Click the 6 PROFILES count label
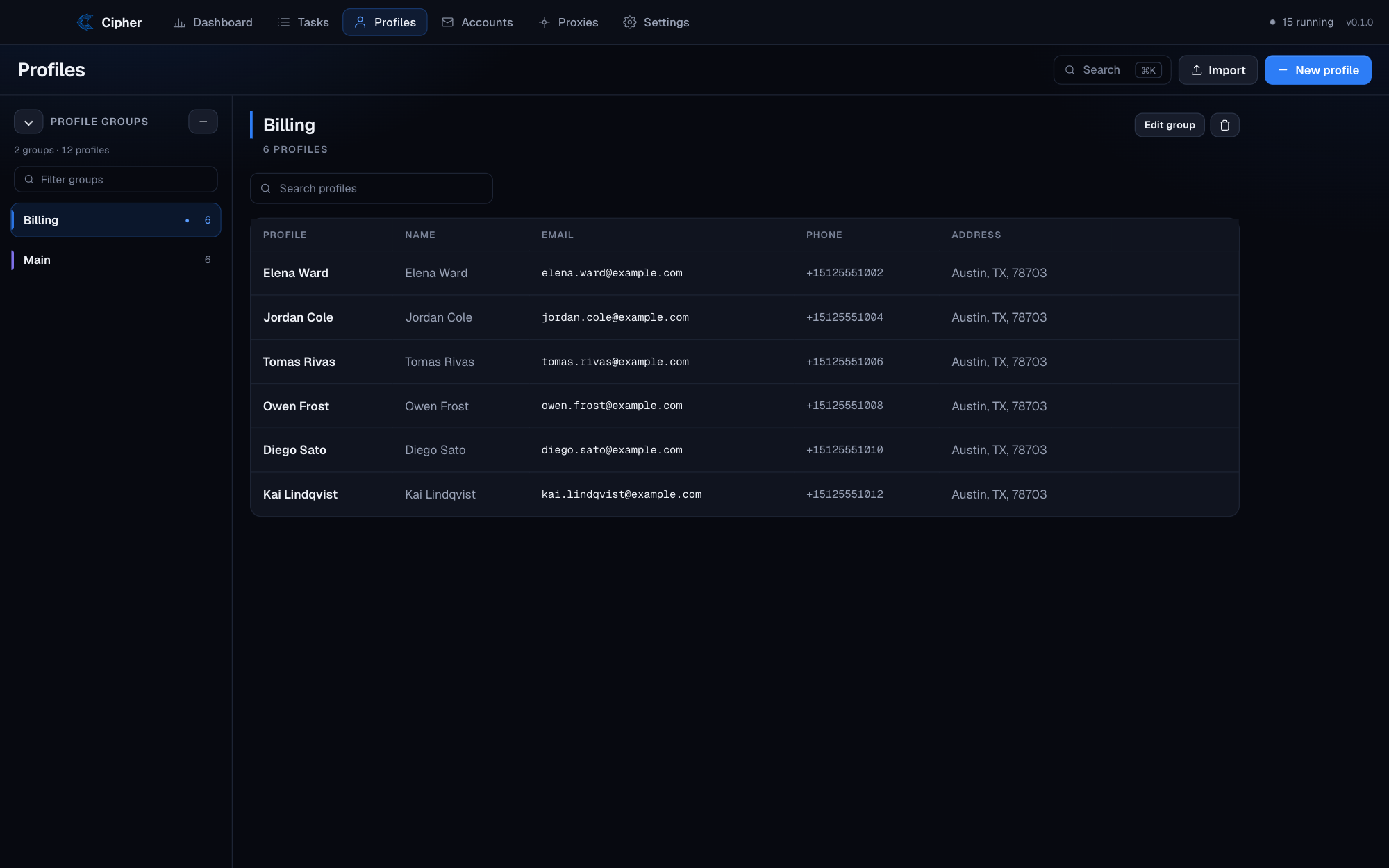The width and height of the screenshot is (1389, 868). [295, 149]
